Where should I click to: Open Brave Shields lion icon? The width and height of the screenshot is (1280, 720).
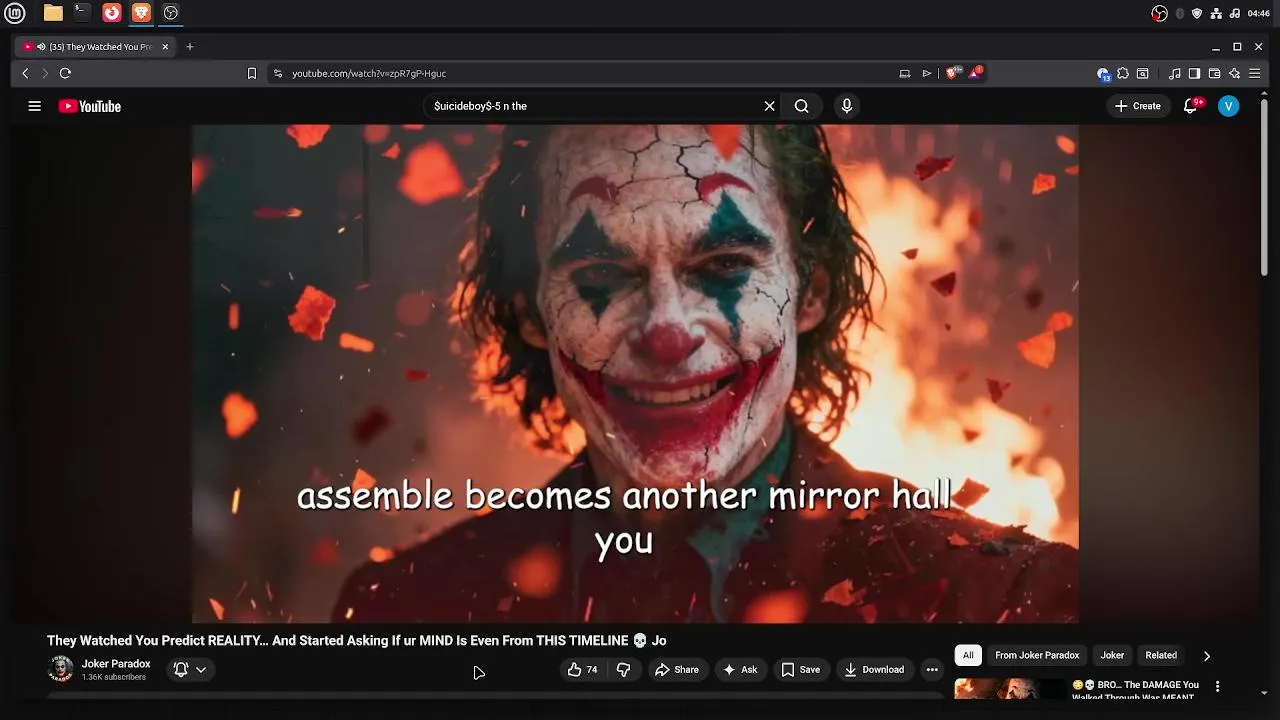click(953, 73)
